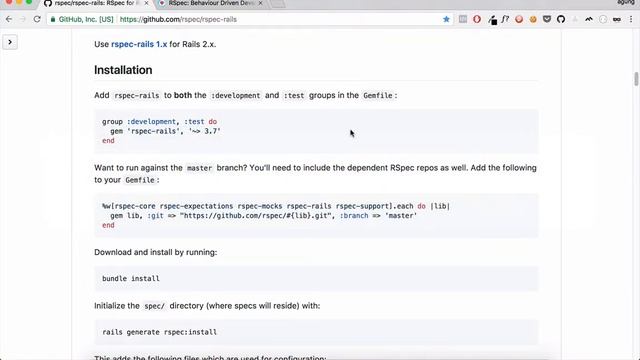Click 'Download and install by running:' text
This screenshot has height=360, width=640.
click(x=156, y=252)
